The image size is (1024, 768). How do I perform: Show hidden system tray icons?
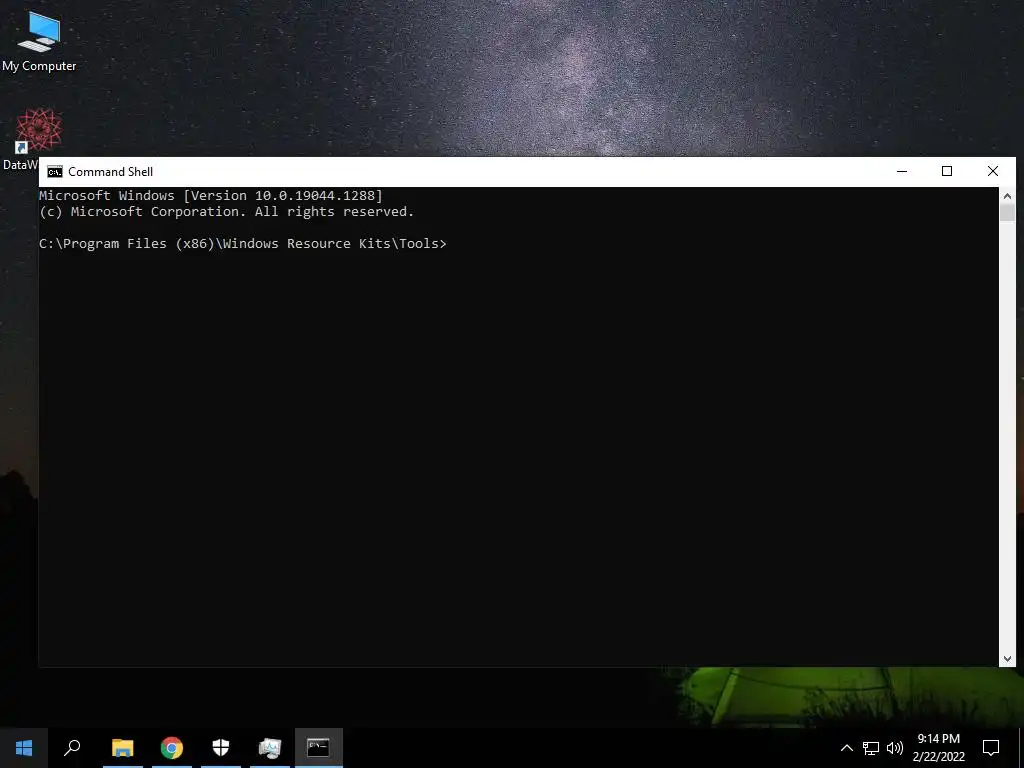pos(846,748)
